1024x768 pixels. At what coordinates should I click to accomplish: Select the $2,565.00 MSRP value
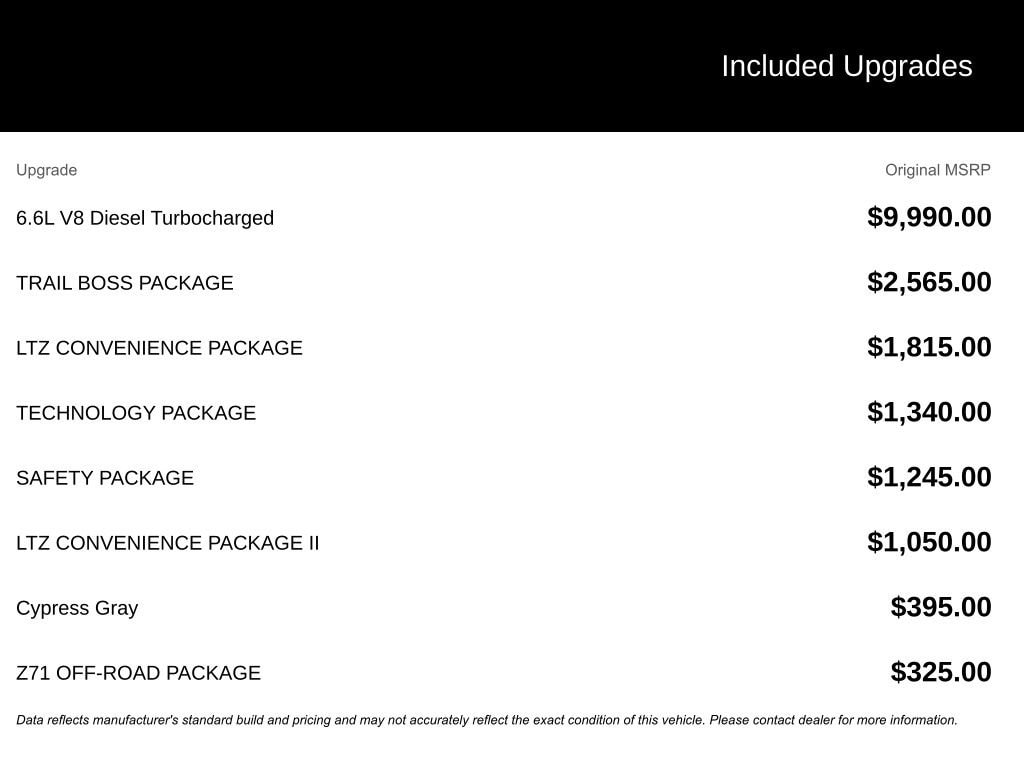[x=929, y=282]
